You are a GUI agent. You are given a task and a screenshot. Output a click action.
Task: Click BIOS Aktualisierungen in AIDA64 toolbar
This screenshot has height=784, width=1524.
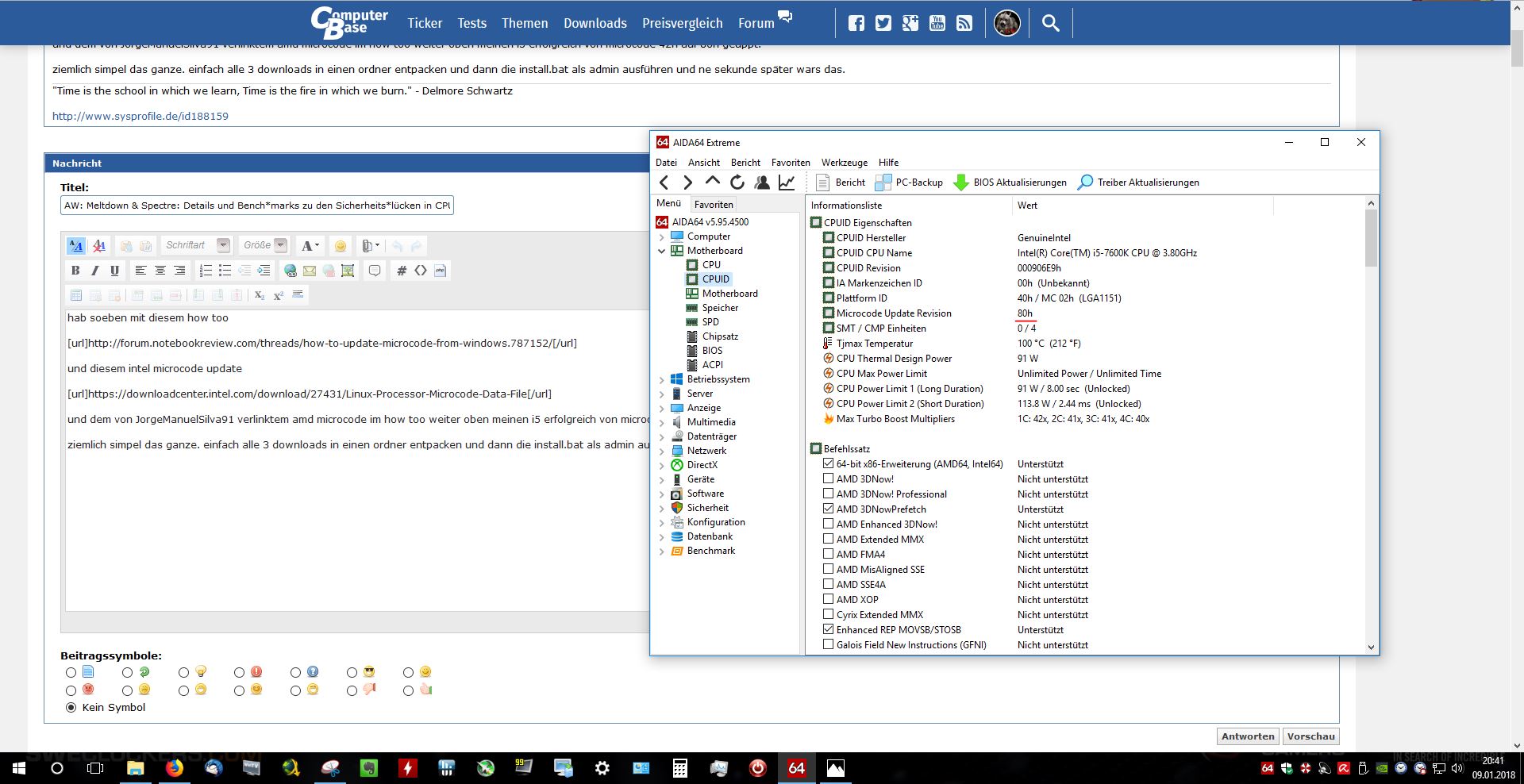pos(1010,183)
